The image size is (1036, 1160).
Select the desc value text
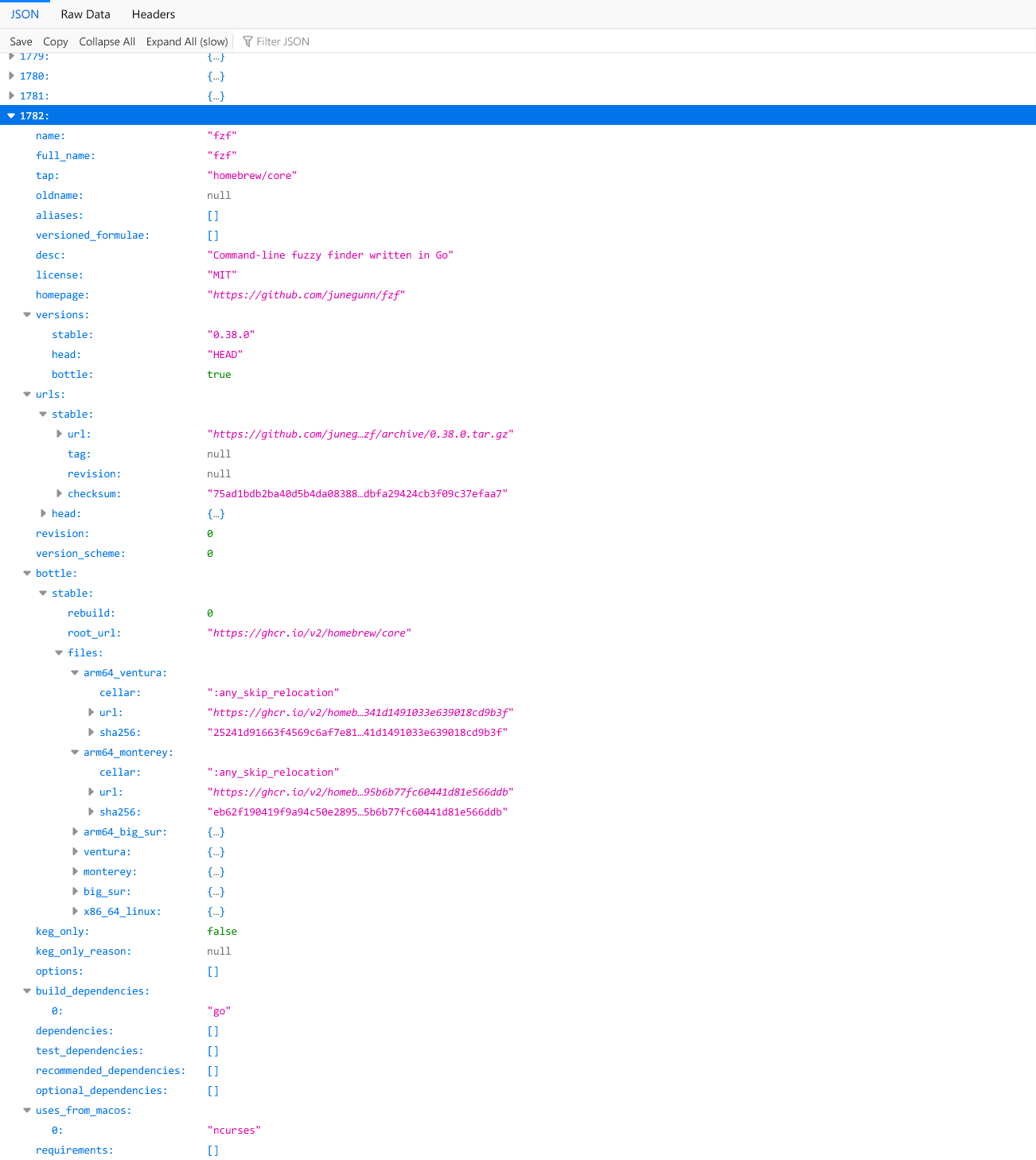click(330, 255)
